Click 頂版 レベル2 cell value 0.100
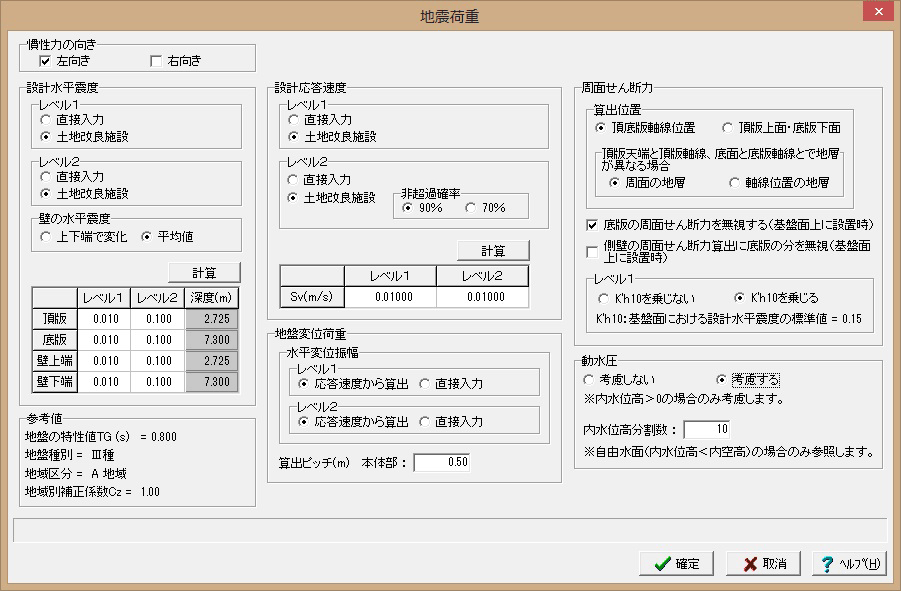The width and height of the screenshot is (901, 591). pyautogui.click(x=157, y=319)
